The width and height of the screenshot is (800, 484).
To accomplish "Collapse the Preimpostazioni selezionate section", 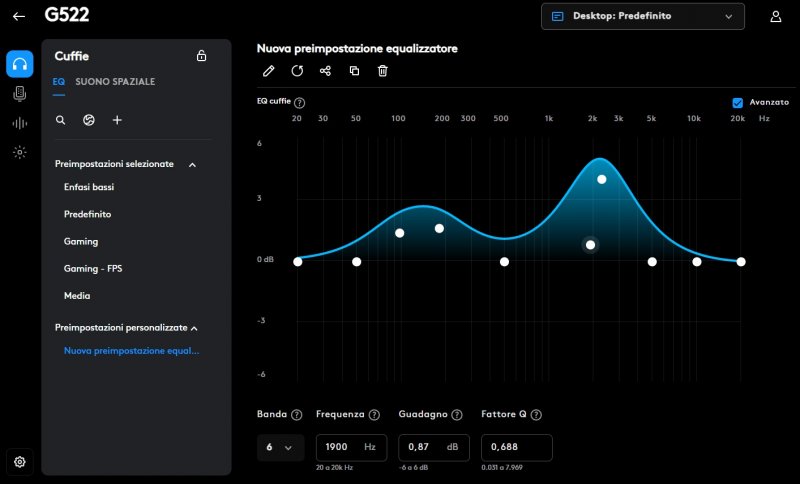I will 192,163.
